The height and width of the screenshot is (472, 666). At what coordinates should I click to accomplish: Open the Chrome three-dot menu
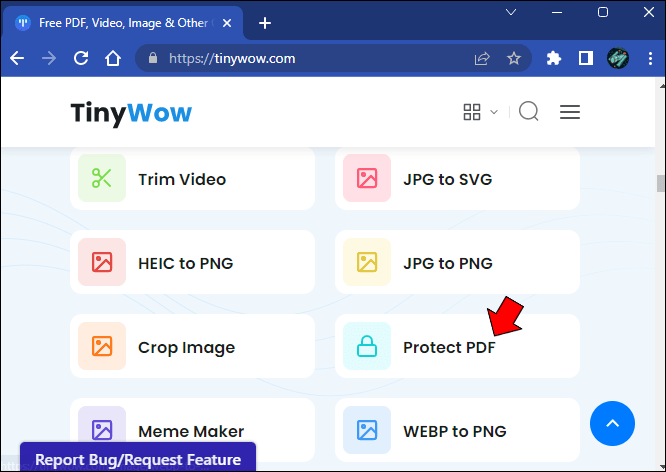coord(650,58)
